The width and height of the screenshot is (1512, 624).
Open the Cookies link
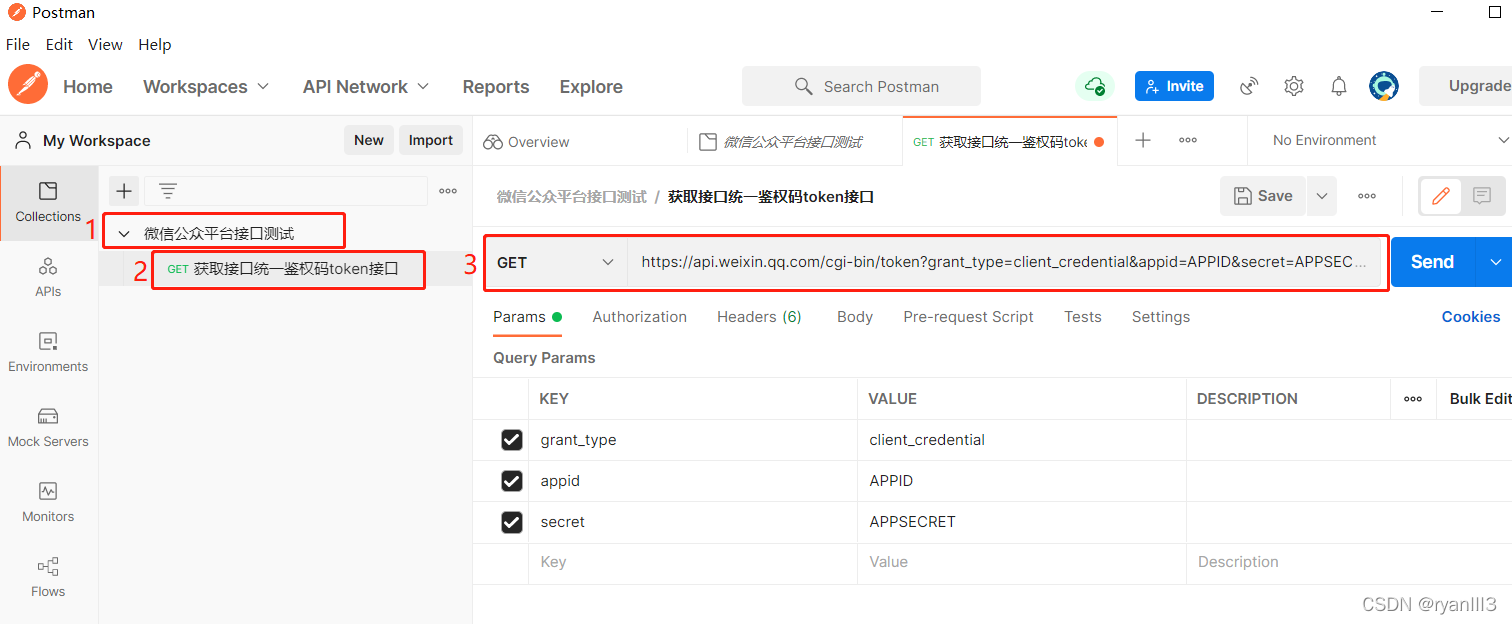click(x=1470, y=317)
